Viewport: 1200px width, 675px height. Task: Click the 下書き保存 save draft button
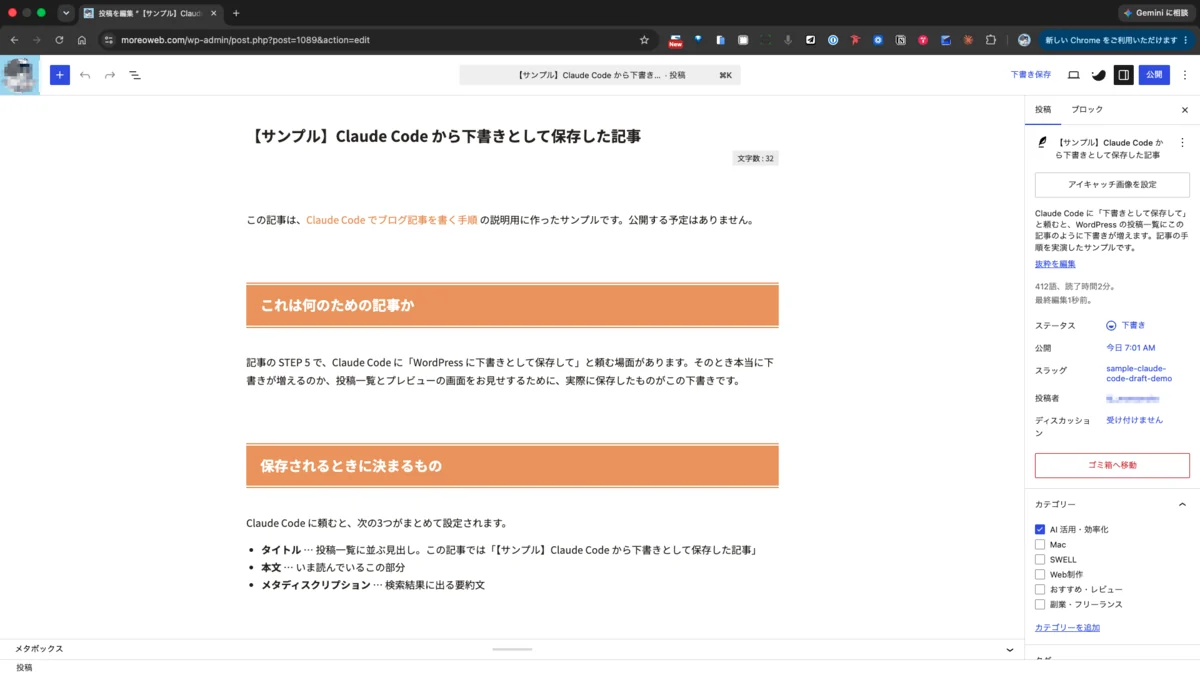point(1031,75)
